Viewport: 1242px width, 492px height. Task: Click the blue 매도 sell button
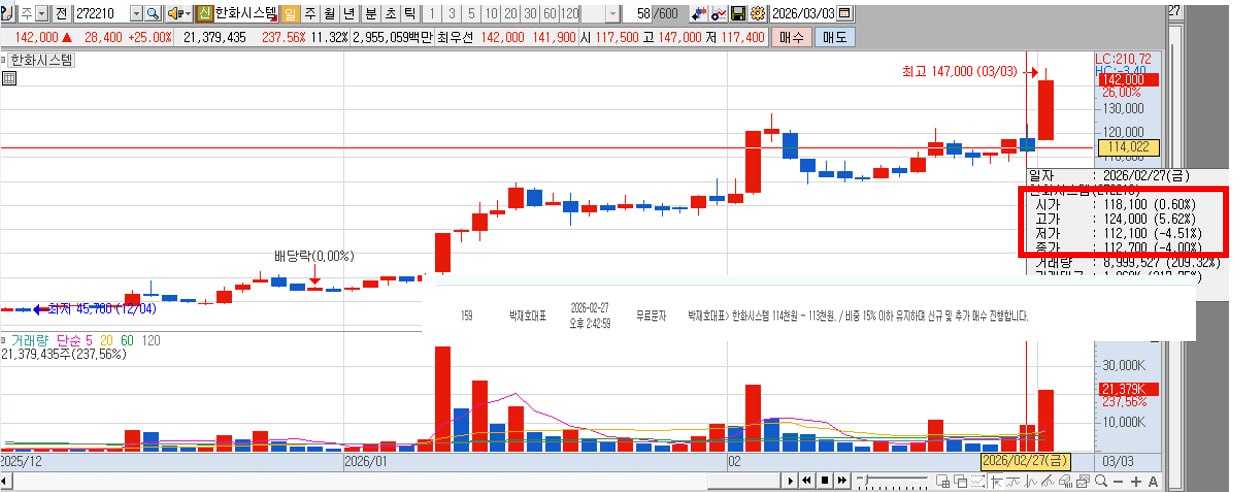pyautogui.click(x=833, y=37)
